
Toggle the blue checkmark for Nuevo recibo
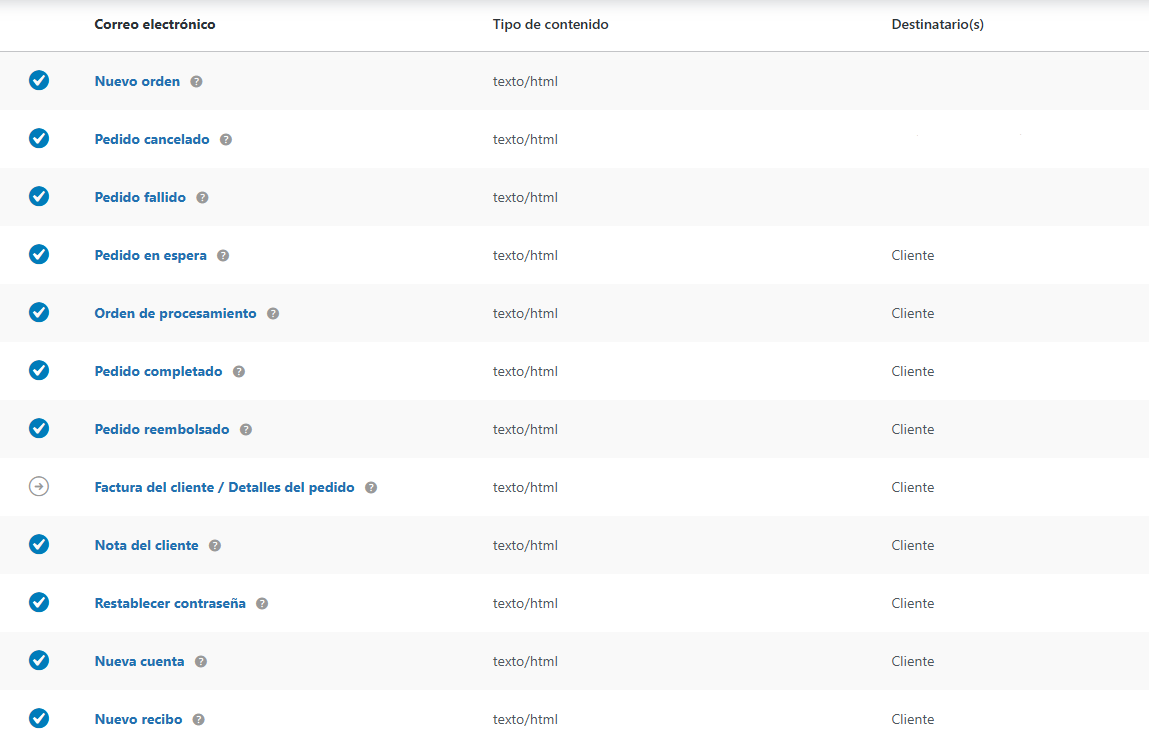tap(39, 719)
